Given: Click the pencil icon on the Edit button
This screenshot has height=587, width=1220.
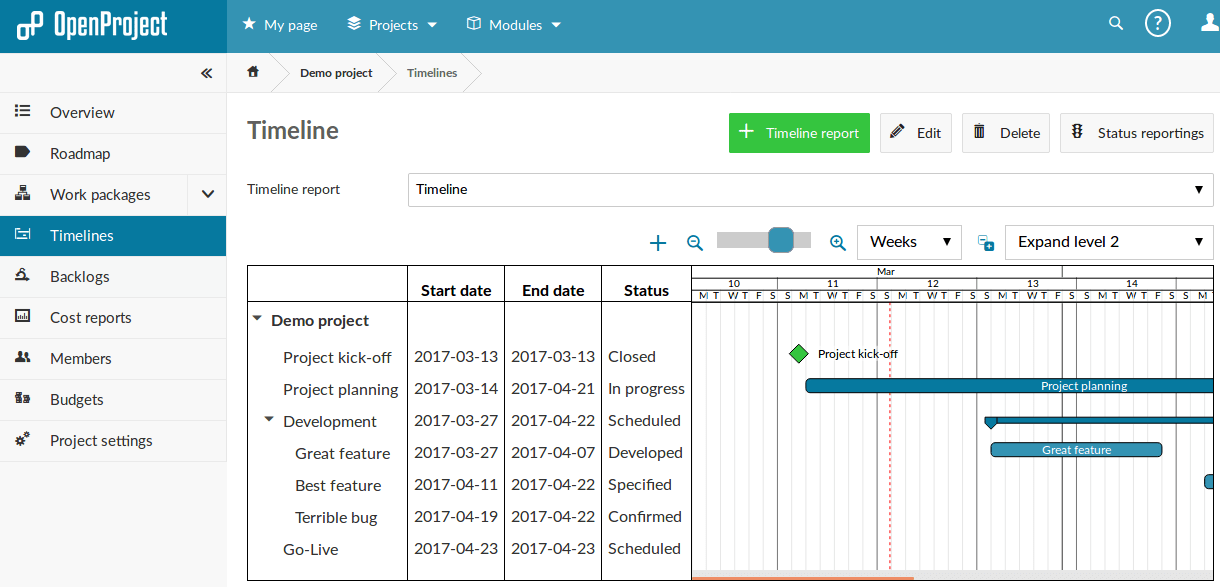Looking at the screenshot, I should point(897,132).
